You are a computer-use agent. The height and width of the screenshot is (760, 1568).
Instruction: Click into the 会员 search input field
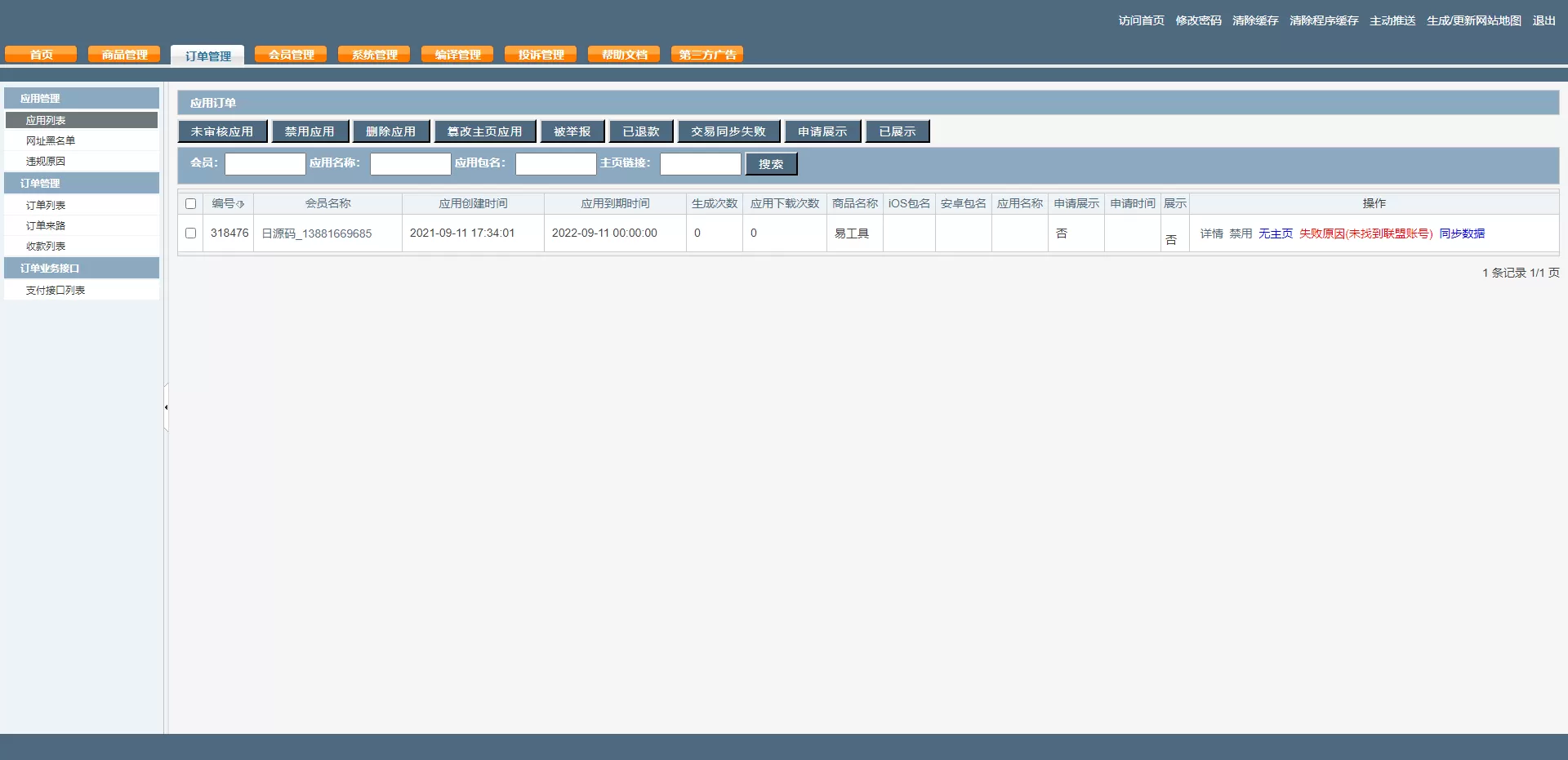(265, 164)
